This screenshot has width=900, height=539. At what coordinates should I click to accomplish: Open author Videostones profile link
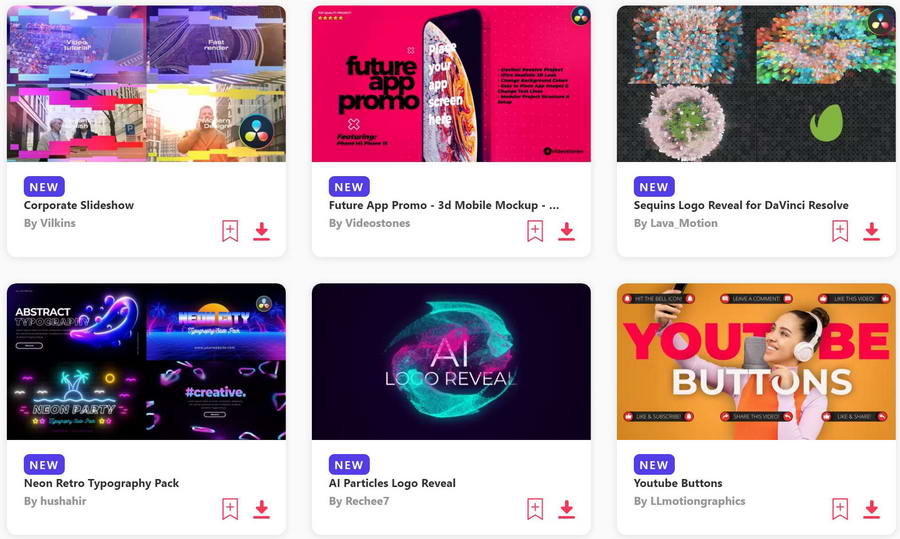(369, 223)
